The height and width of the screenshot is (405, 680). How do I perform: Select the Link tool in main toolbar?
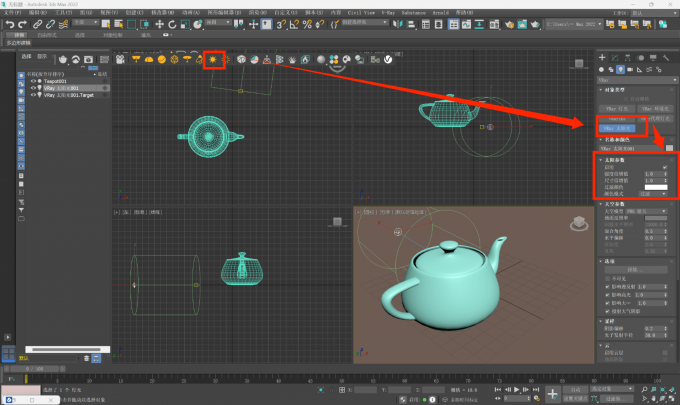pyautogui.click(x=37, y=24)
